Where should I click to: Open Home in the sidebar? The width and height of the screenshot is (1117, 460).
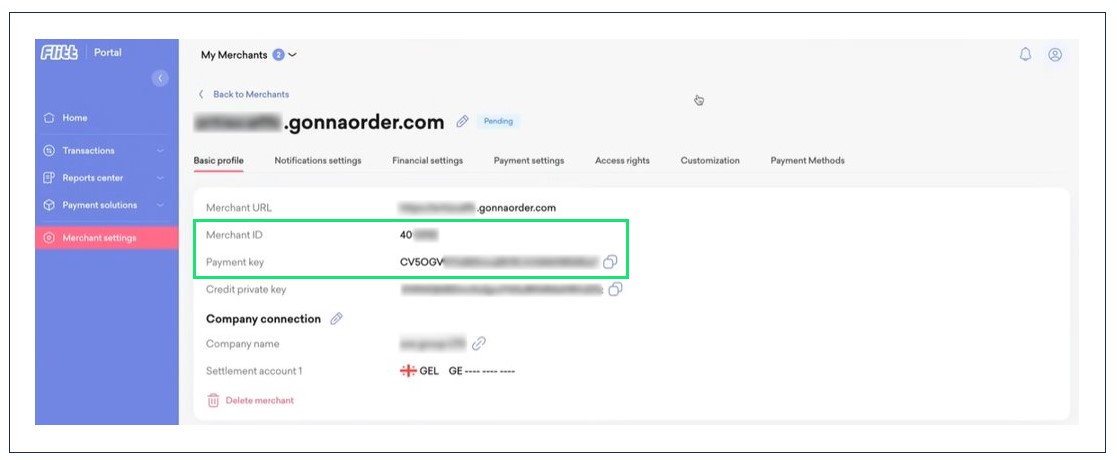pos(74,117)
